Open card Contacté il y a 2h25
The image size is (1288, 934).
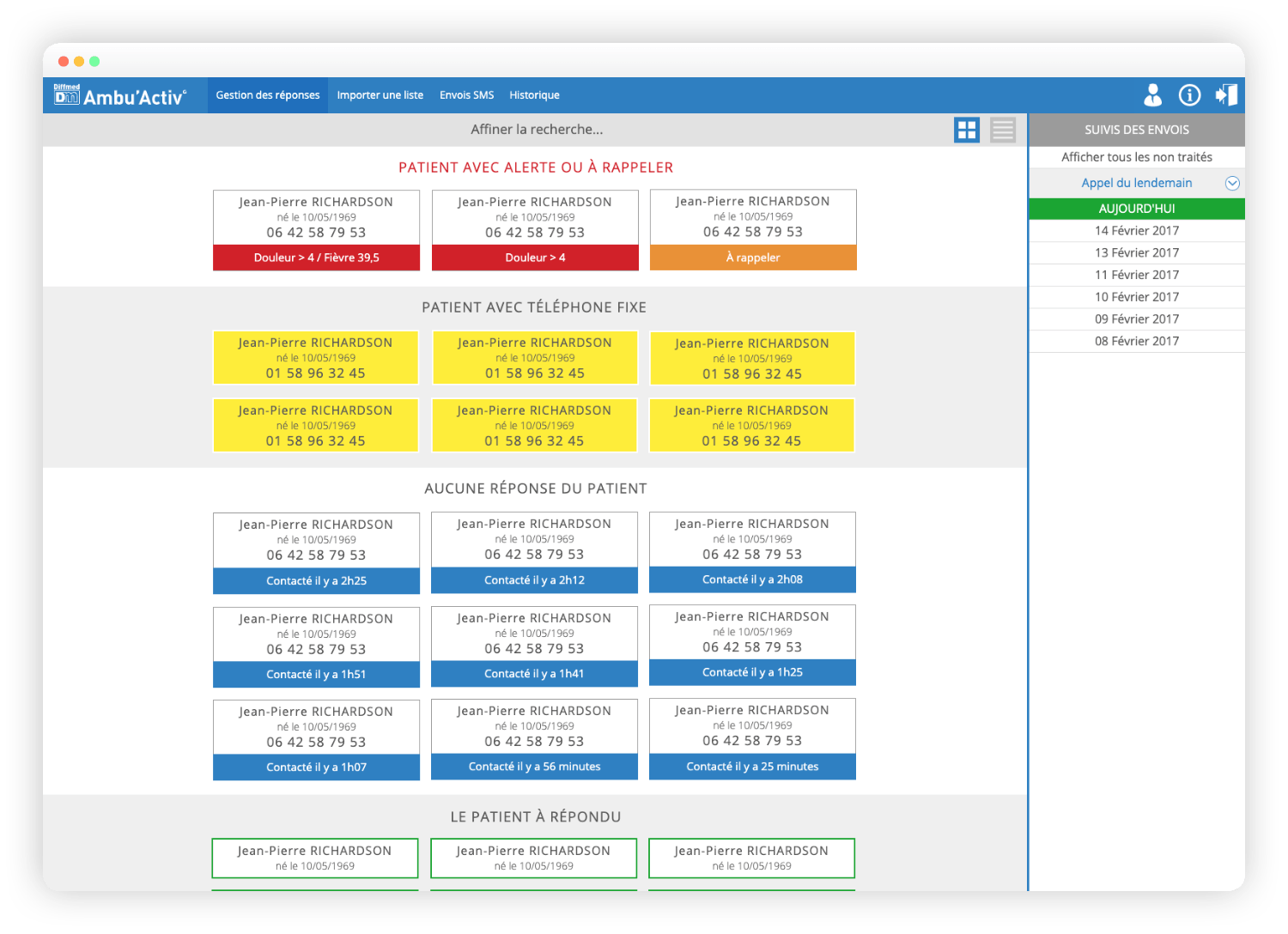coord(316,553)
